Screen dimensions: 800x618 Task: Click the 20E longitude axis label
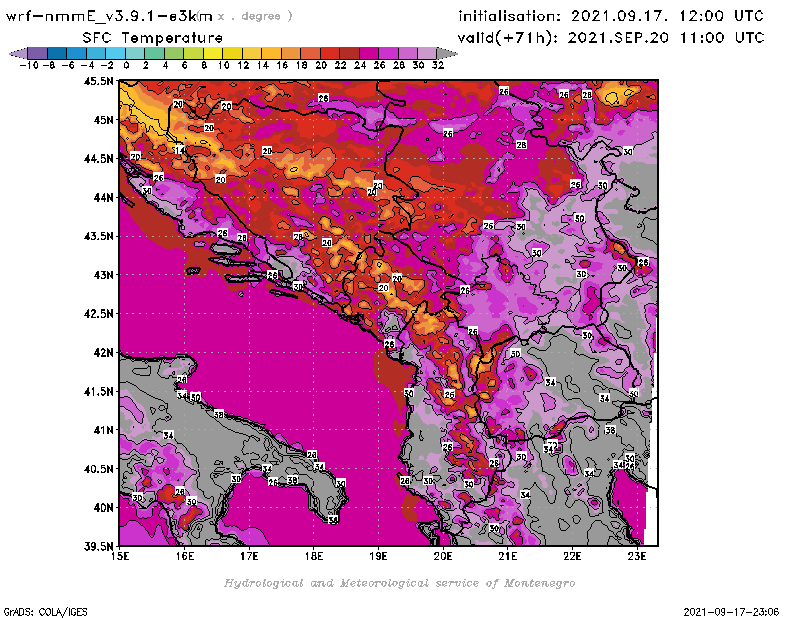443,556
